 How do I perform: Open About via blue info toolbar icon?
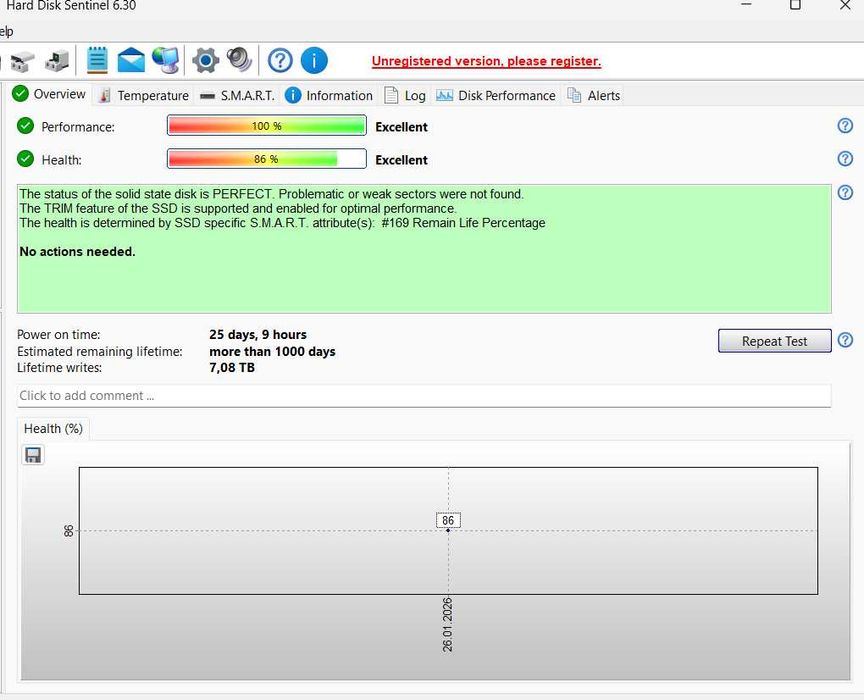coord(314,60)
